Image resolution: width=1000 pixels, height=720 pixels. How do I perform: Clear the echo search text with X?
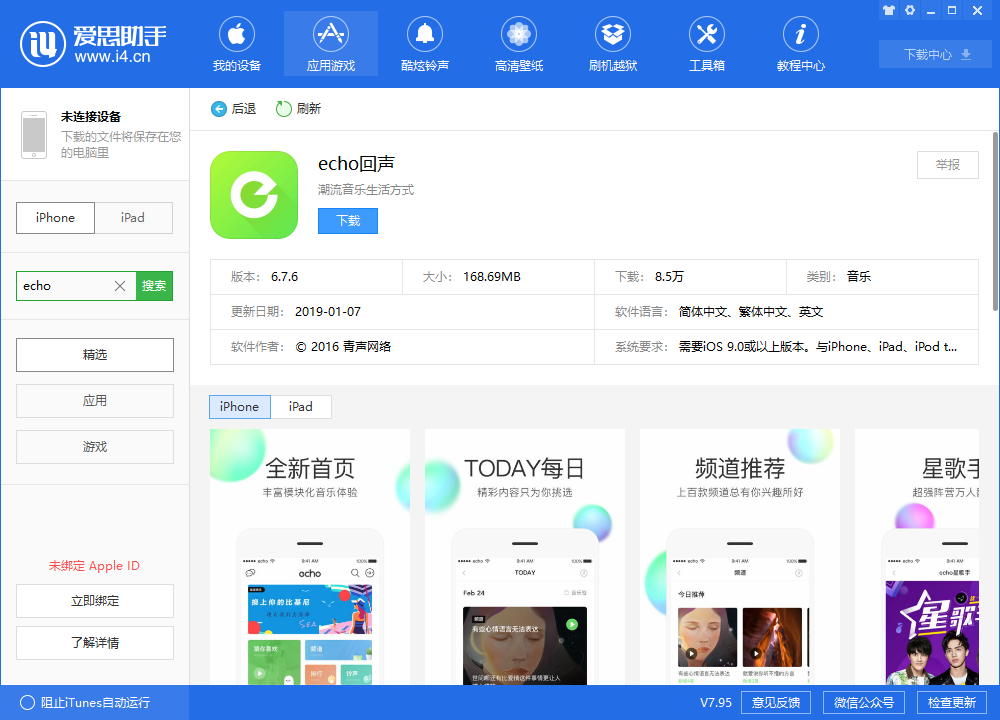(x=120, y=286)
